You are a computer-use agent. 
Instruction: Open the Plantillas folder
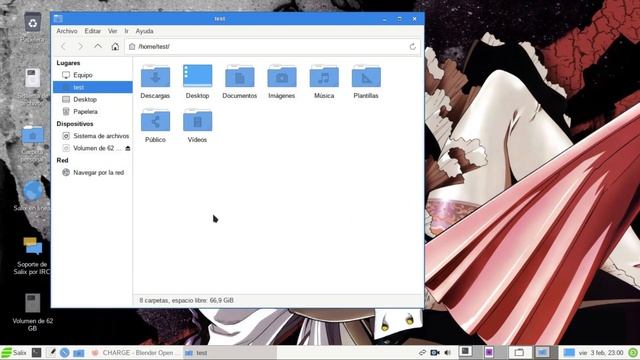click(366, 81)
